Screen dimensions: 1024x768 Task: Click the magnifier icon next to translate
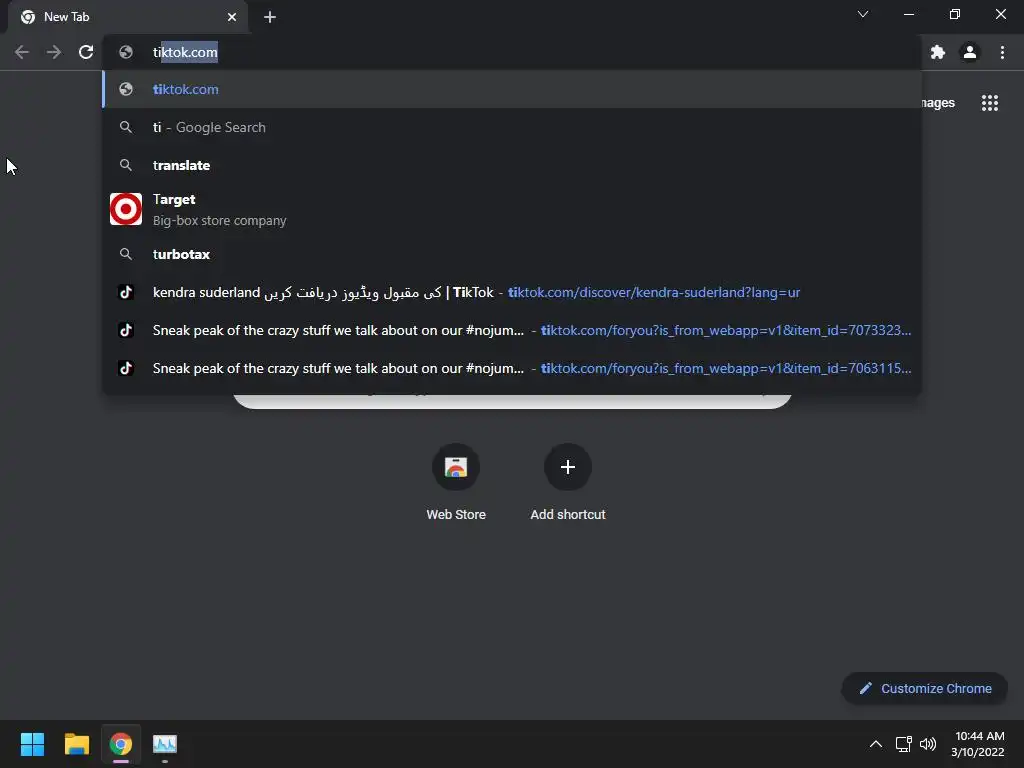point(126,165)
